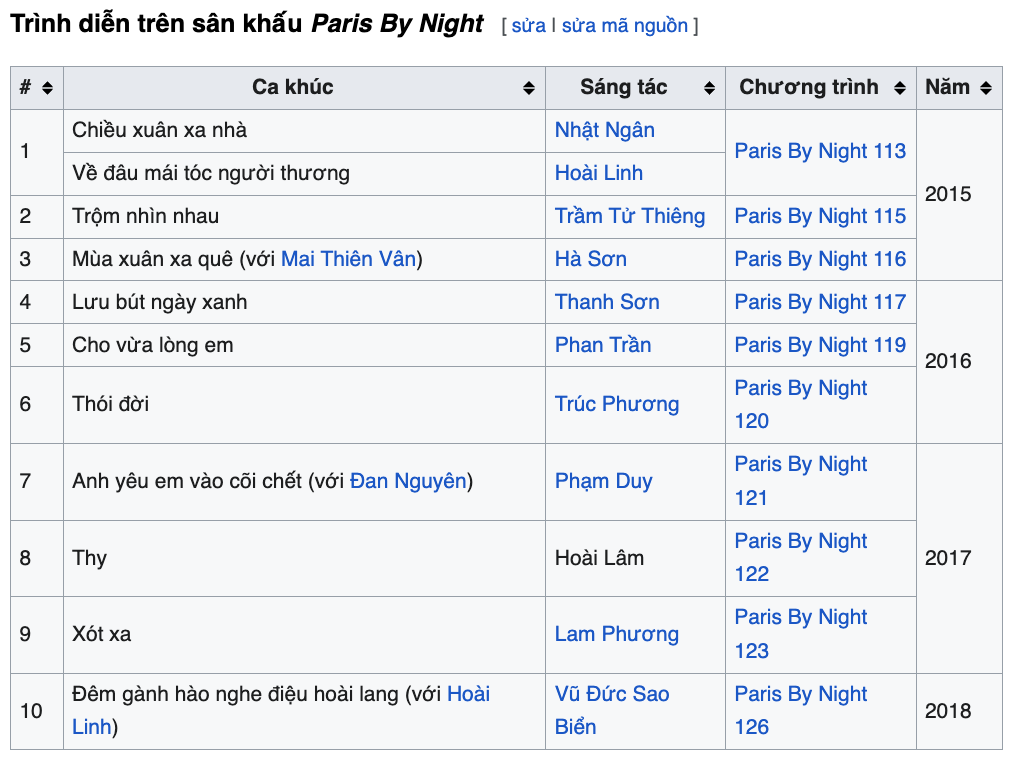This screenshot has width=1016, height=759.
Task: Click Đan Nguyên singer link
Action: tap(408, 481)
